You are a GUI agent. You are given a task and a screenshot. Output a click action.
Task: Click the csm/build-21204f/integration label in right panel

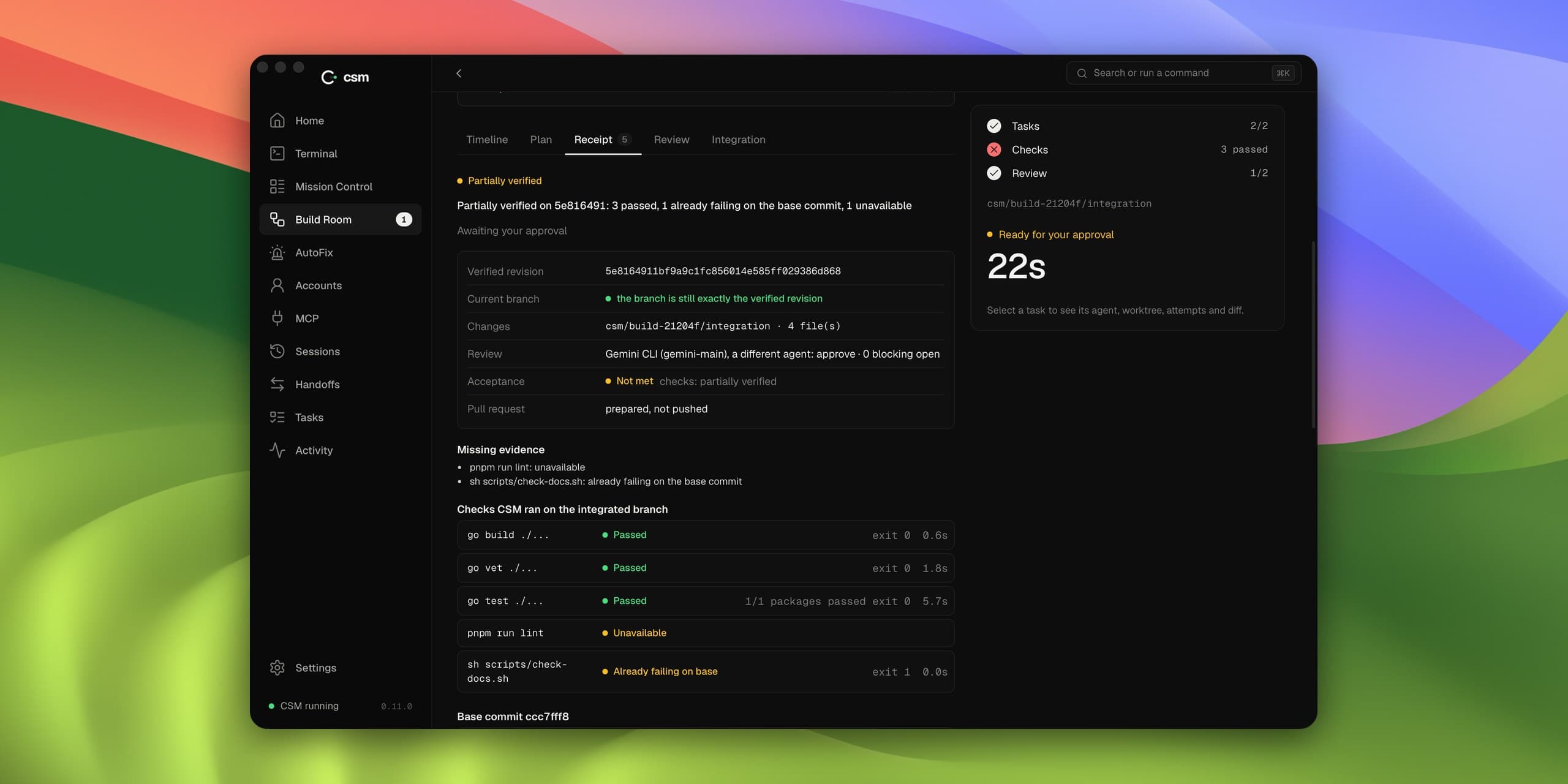click(1069, 203)
